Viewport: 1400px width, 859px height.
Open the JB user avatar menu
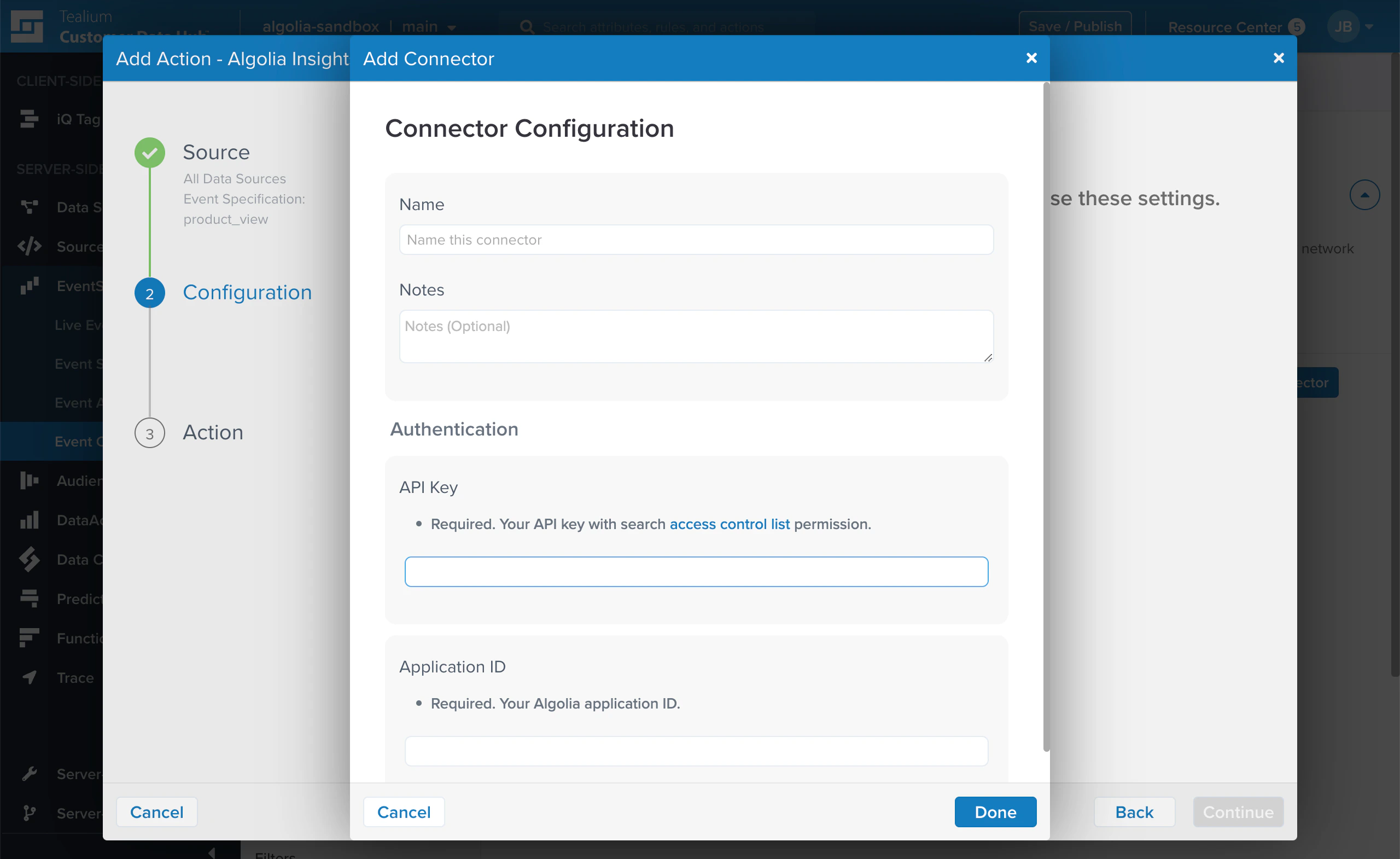1343,26
